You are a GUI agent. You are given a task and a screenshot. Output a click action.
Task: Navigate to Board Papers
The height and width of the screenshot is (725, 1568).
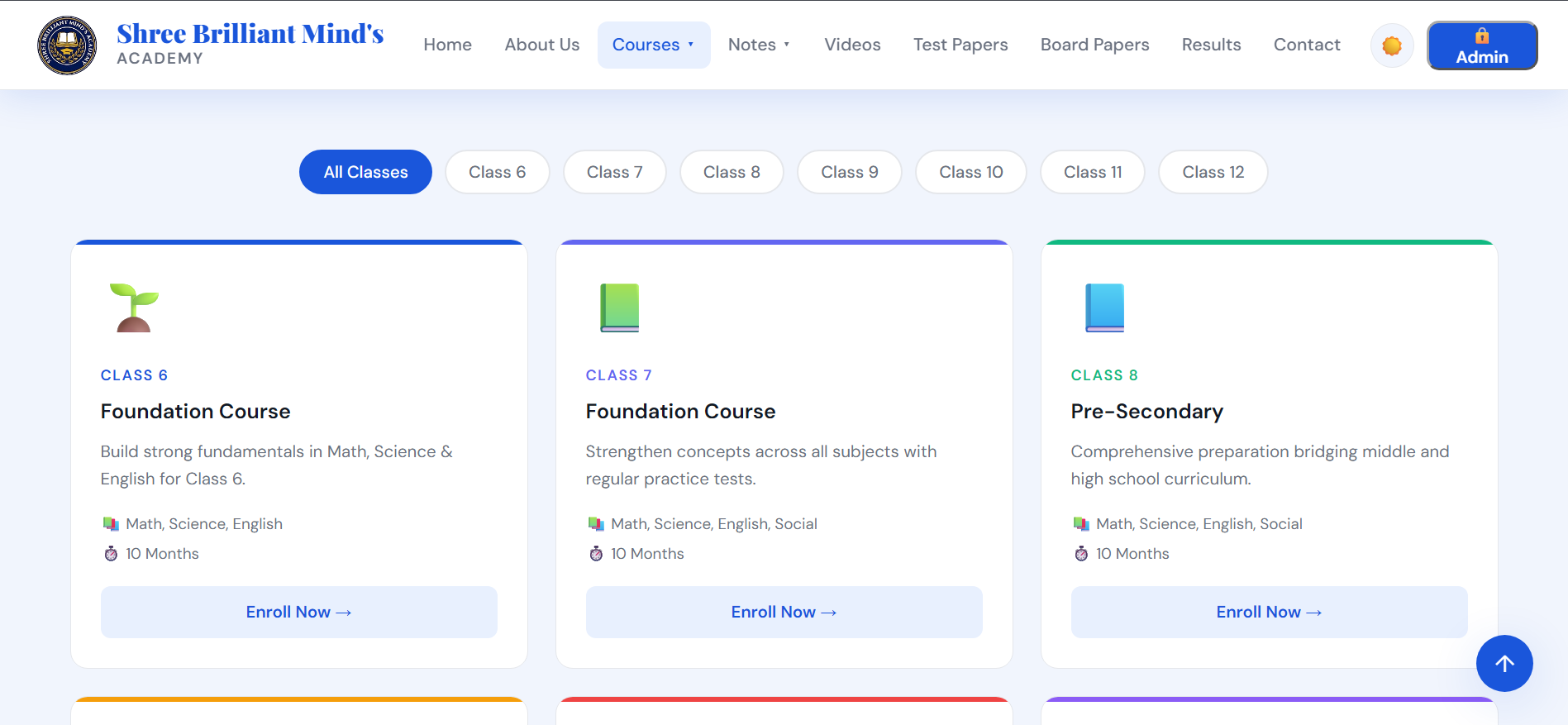click(1094, 45)
